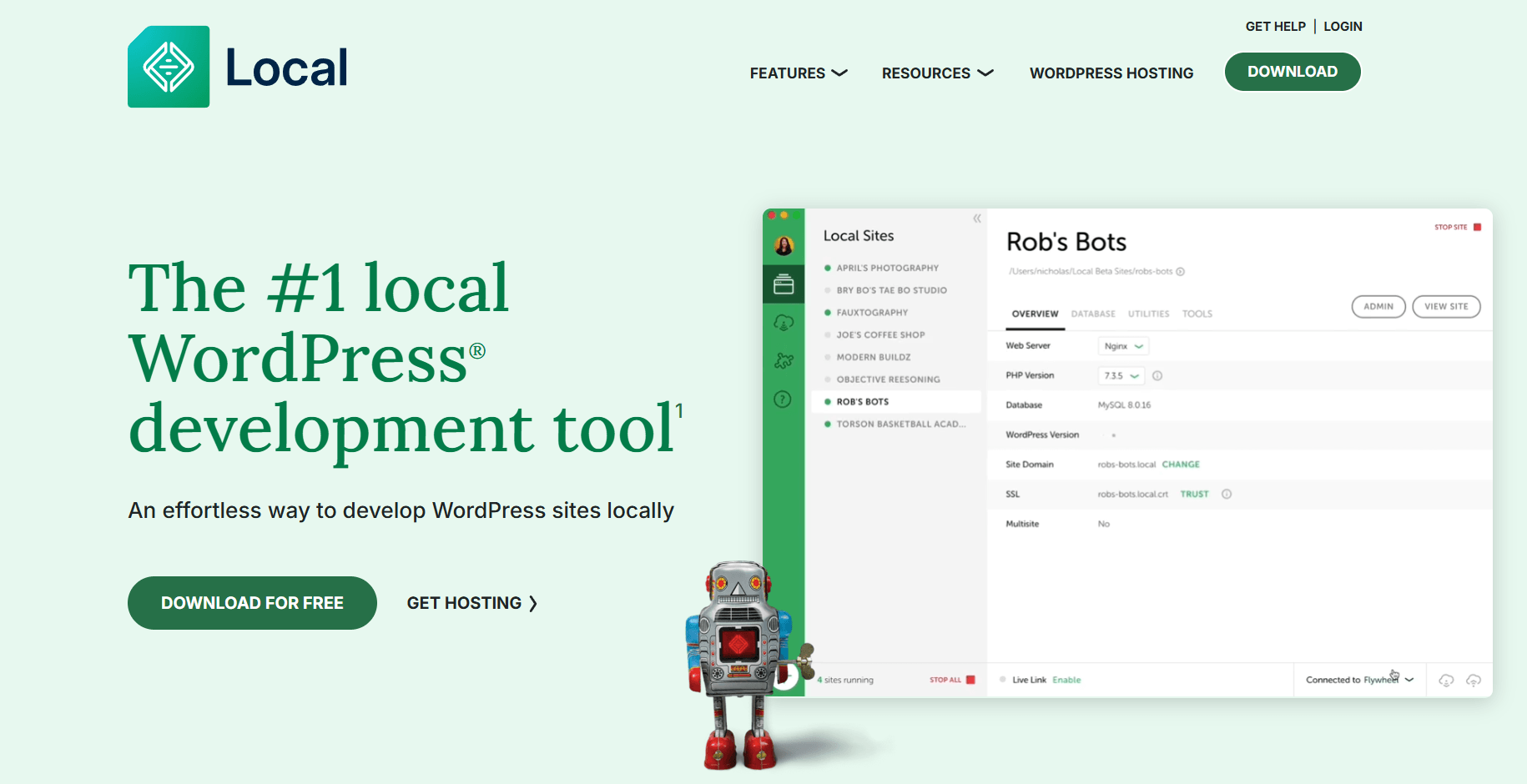The width and height of the screenshot is (1527, 784).
Task: Click the help question mark icon
Action: click(783, 400)
